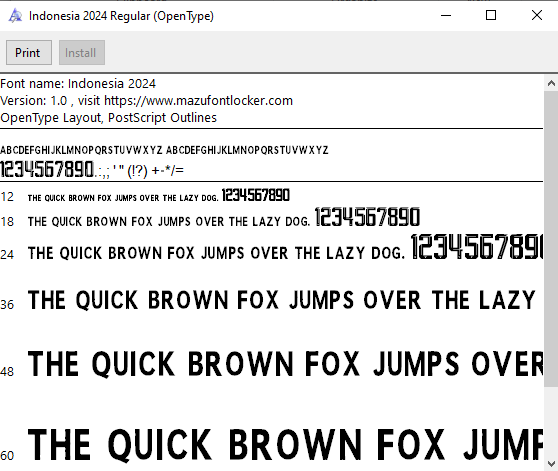Click the font viewer app icon in title bar
This screenshot has width=558, height=471.
tap(15, 16)
